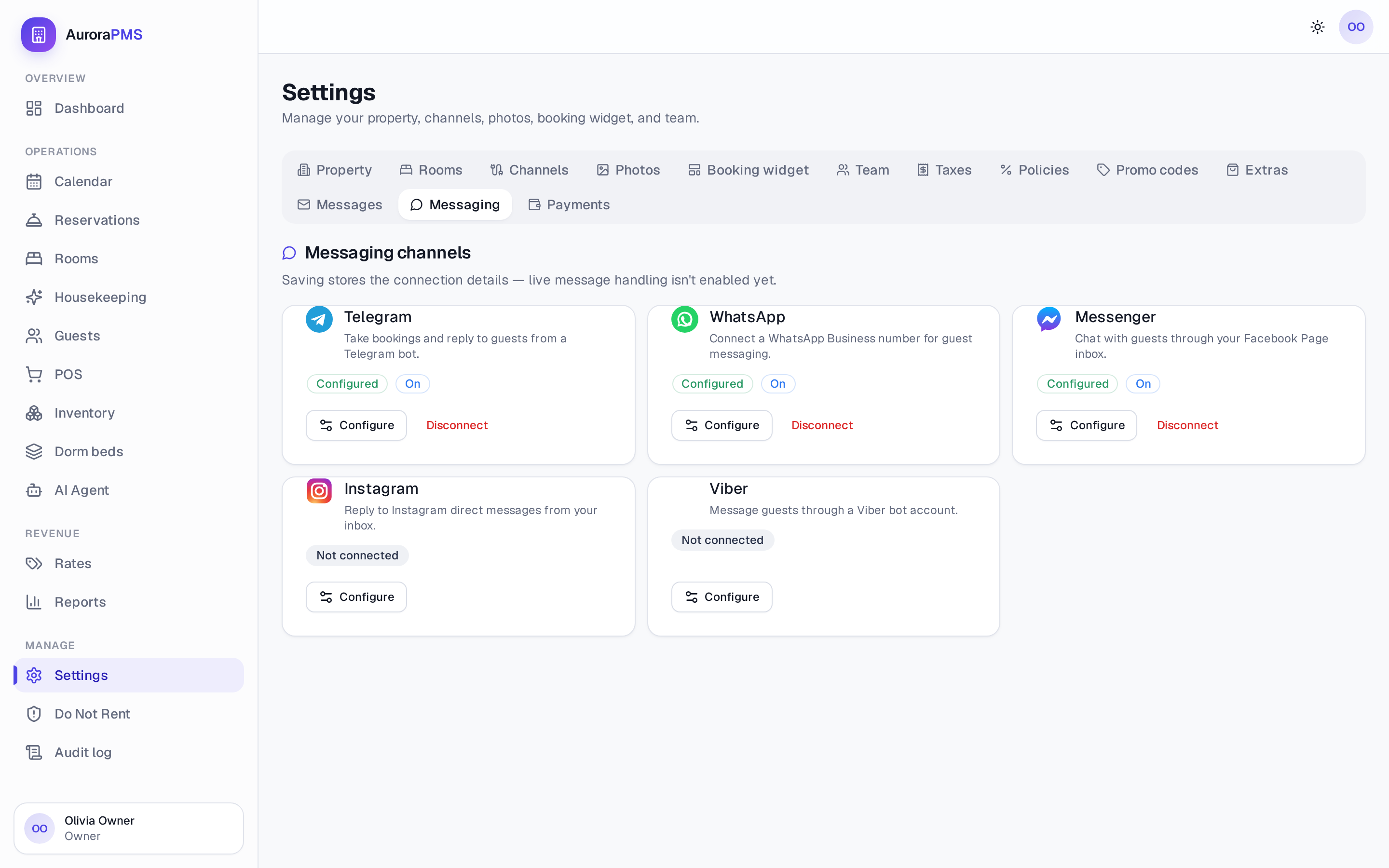The image size is (1389, 868).
Task: Configure the Telegram channel
Action: [356, 425]
